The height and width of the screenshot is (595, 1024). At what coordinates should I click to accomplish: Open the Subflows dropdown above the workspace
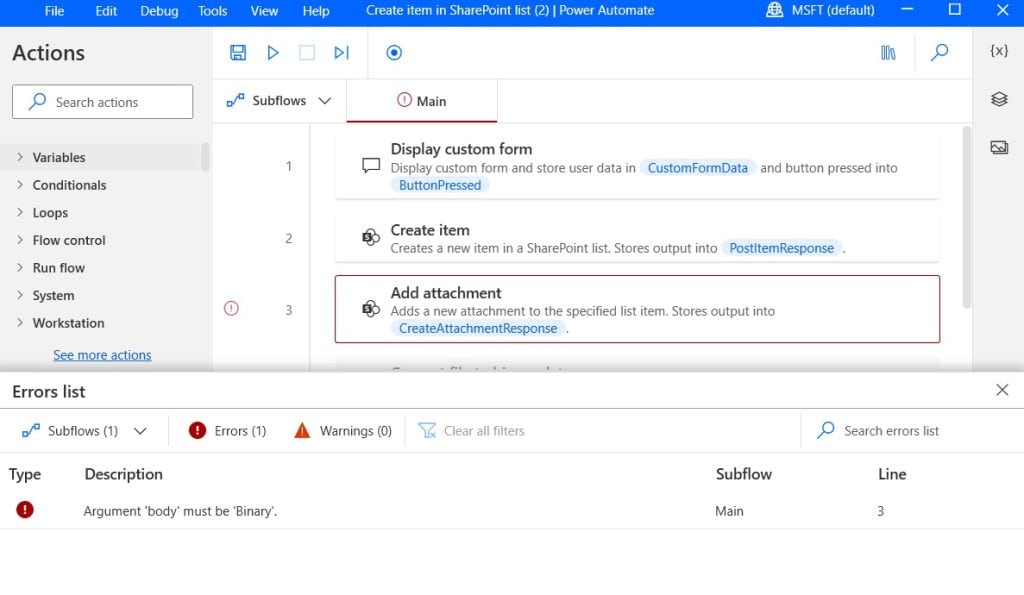279,101
